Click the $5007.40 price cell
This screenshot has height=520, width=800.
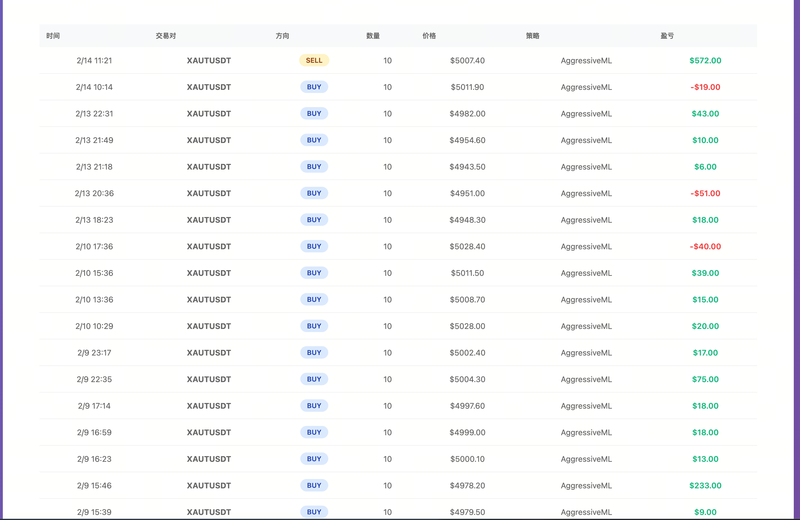click(x=467, y=60)
